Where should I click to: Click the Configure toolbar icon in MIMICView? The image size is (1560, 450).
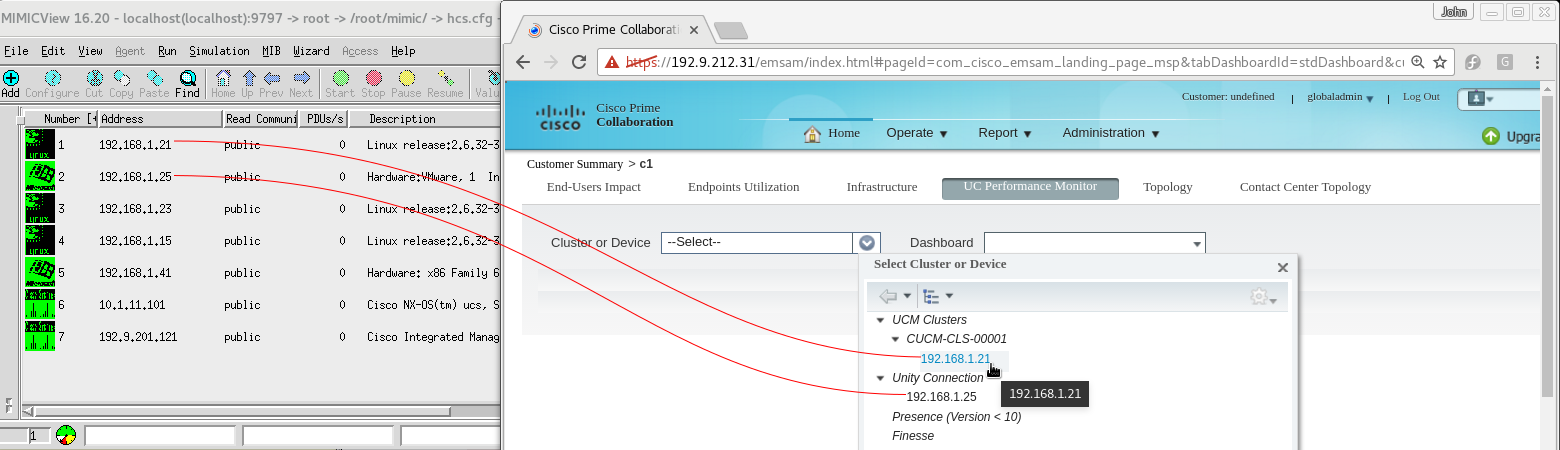52,78
